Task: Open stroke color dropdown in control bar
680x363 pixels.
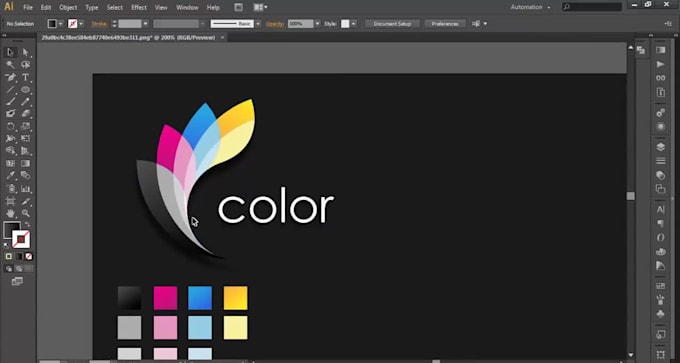Action: click(x=81, y=24)
